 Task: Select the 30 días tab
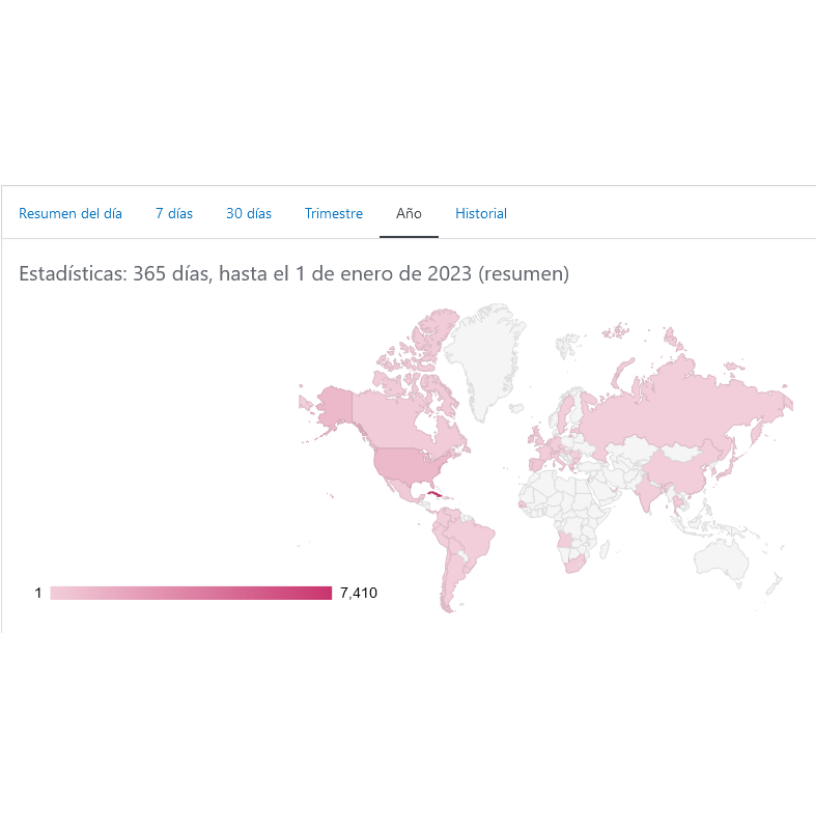coord(248,213)
